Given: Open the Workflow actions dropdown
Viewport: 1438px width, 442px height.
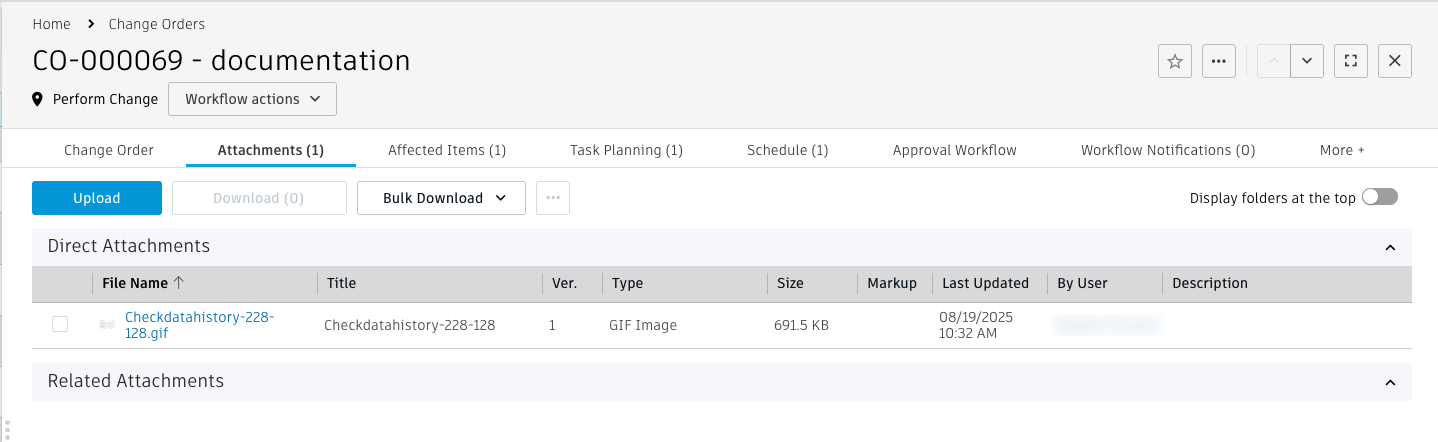Looking at the screenshot, I should click(252, 99).
